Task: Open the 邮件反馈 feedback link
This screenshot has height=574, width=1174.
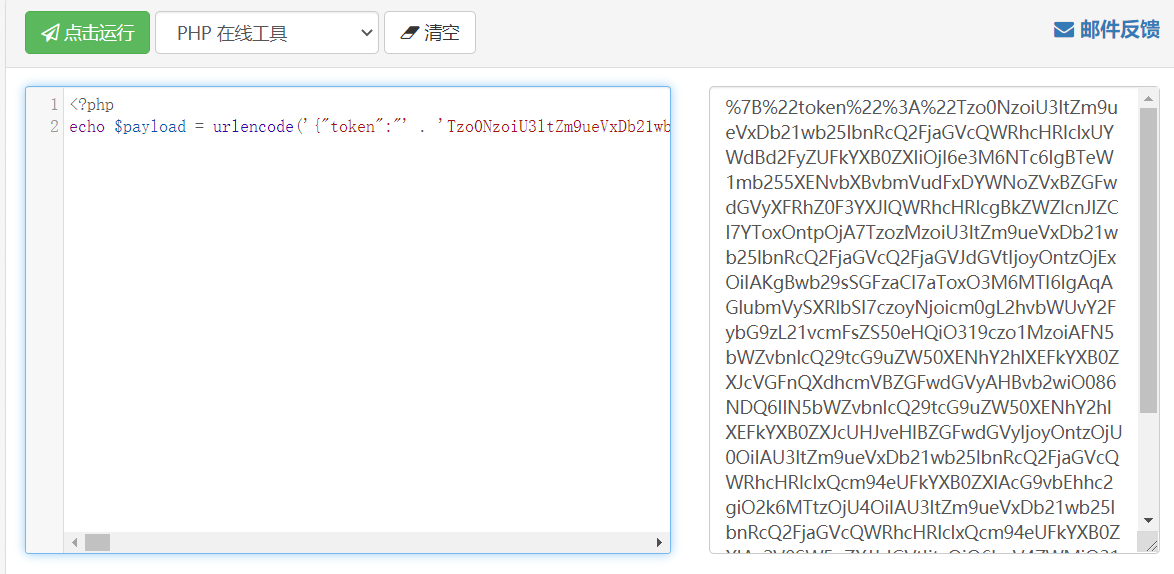Action: [x=1106, y=30]
